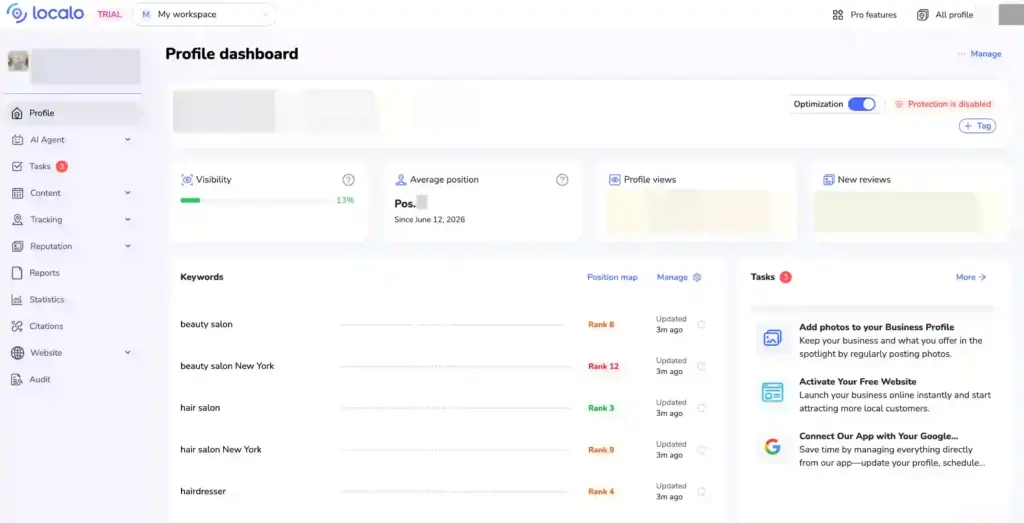Refresh the beauty salon keyword rank
Image resolution: width=1024 pixels, height=523 pixels.
701,324
